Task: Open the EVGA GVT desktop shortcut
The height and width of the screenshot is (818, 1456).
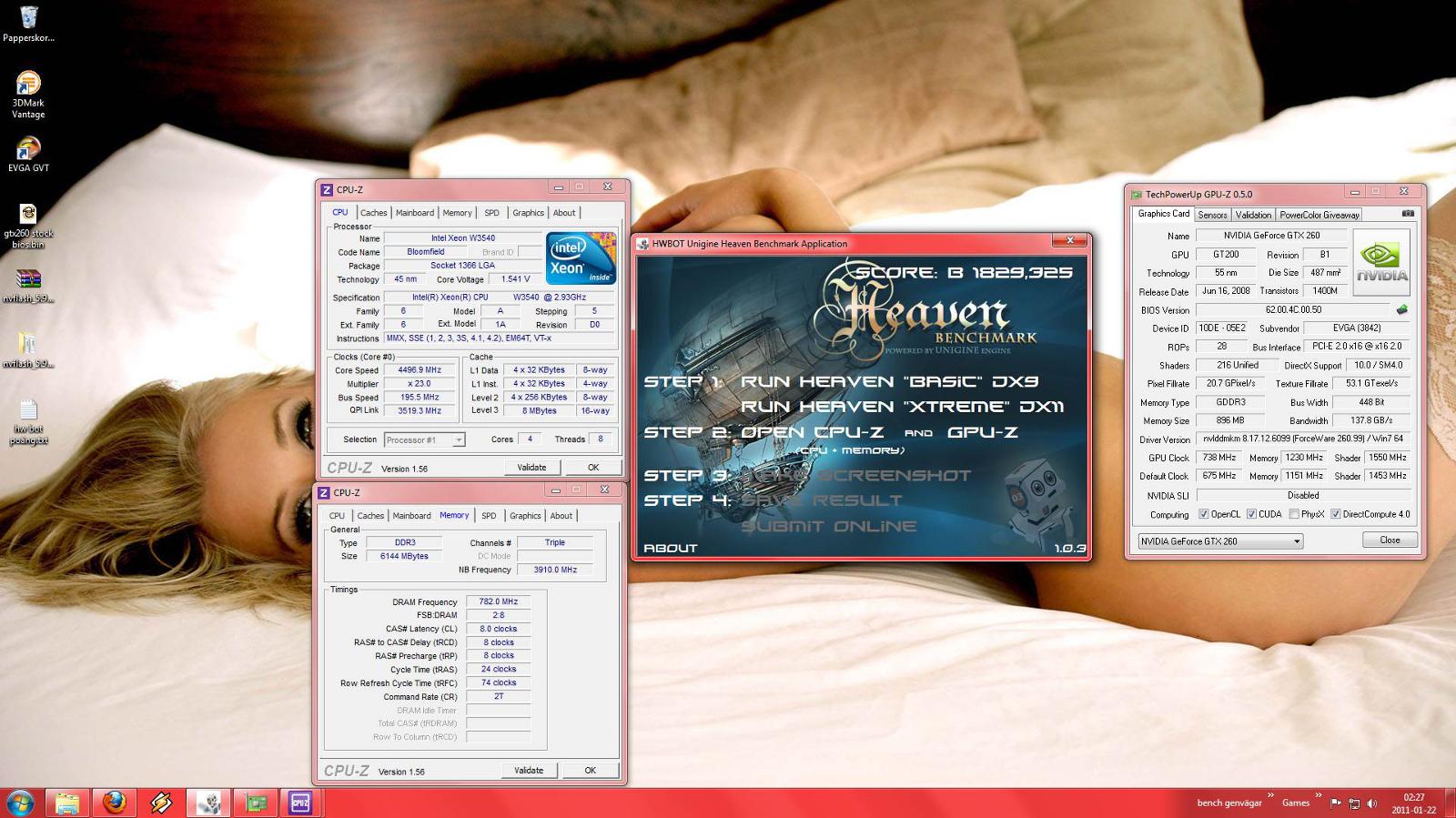Action: 28,153
